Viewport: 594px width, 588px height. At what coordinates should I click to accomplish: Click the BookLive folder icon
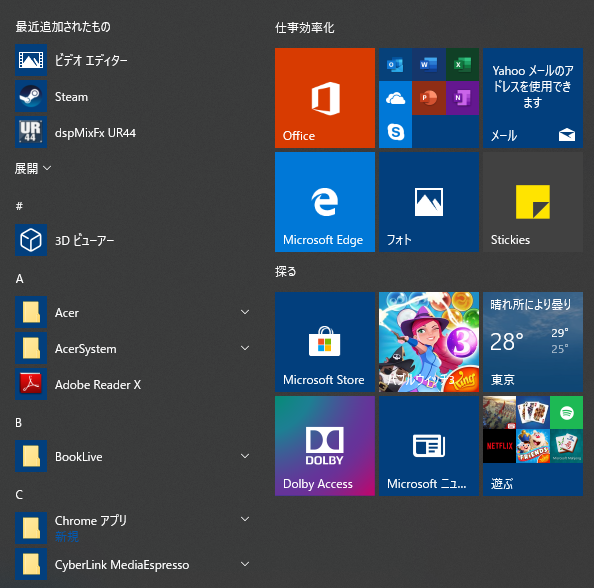pos(31,456)
